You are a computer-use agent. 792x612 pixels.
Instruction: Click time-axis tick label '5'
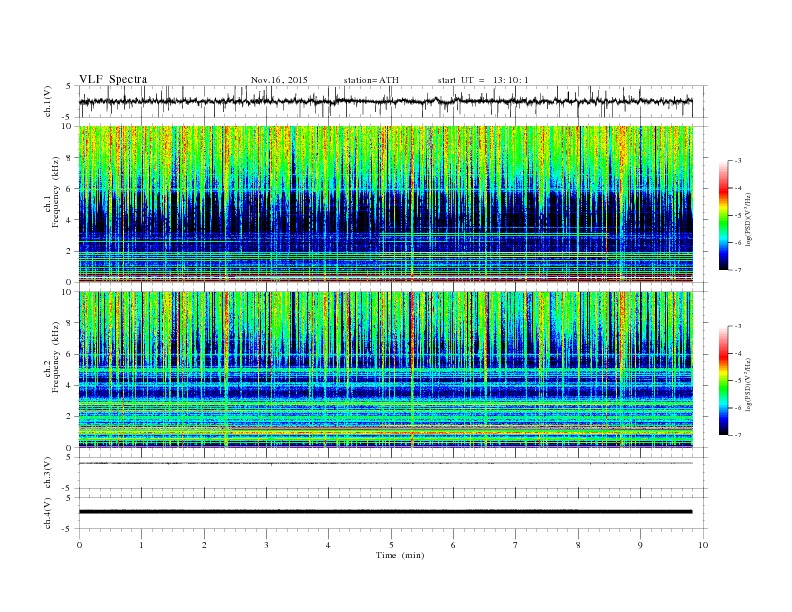(x=391, y=545)
